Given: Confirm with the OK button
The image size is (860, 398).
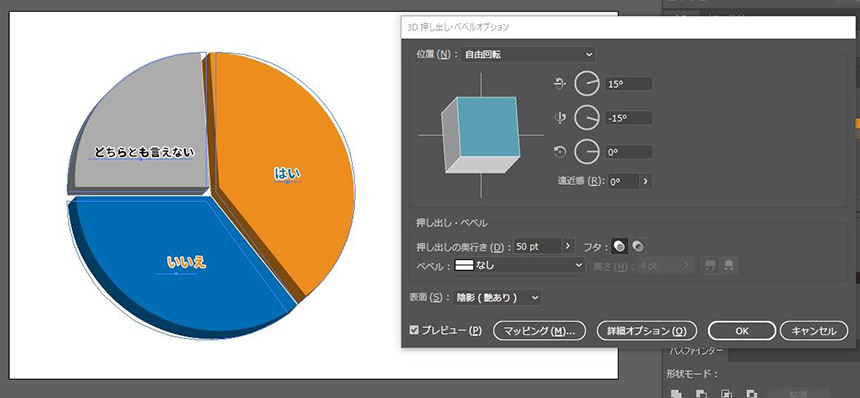Looking at the screenshot, I should click(x=742, y=331).
